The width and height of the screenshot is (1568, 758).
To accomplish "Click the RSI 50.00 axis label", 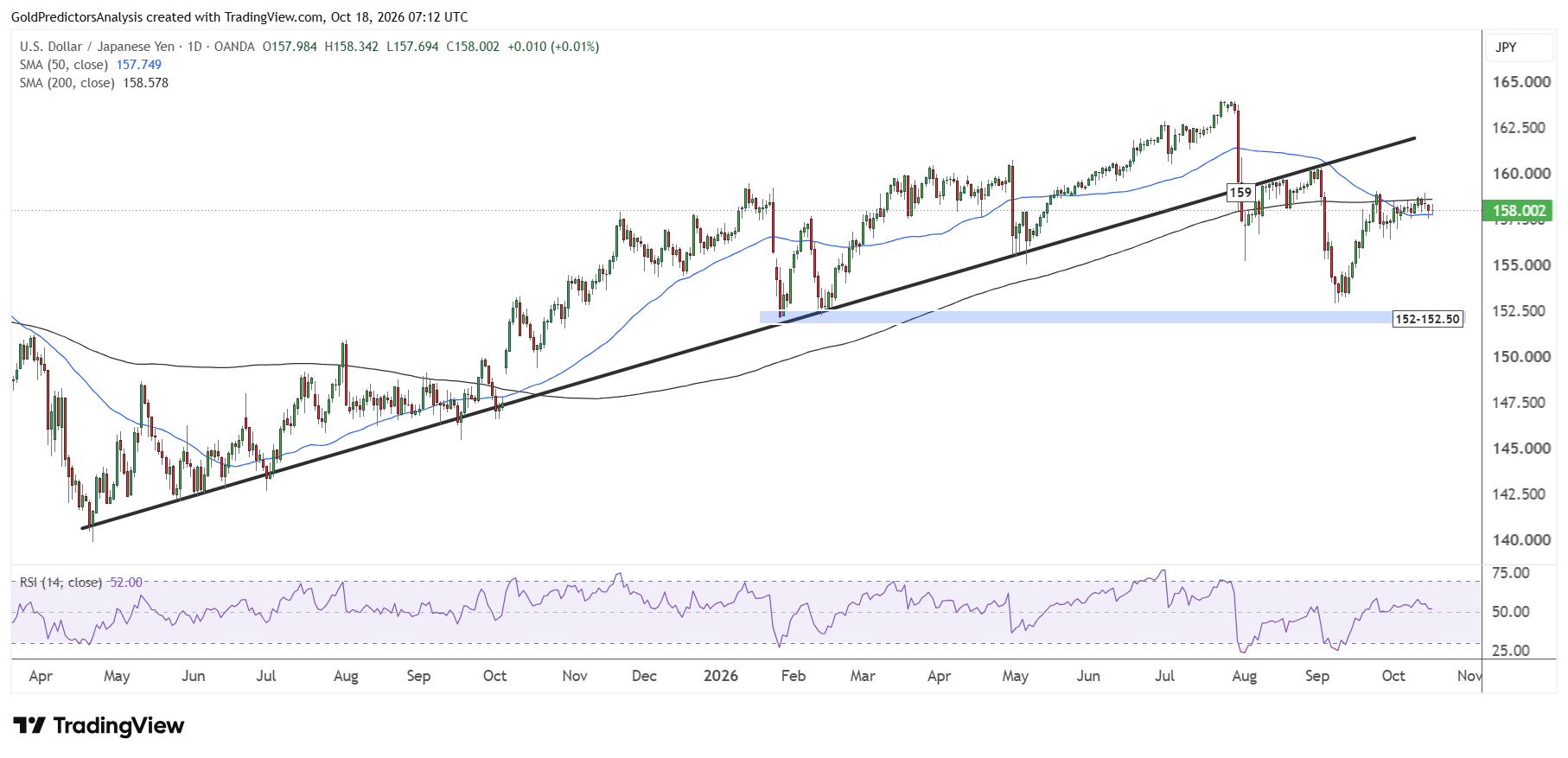I will 1511,612.
